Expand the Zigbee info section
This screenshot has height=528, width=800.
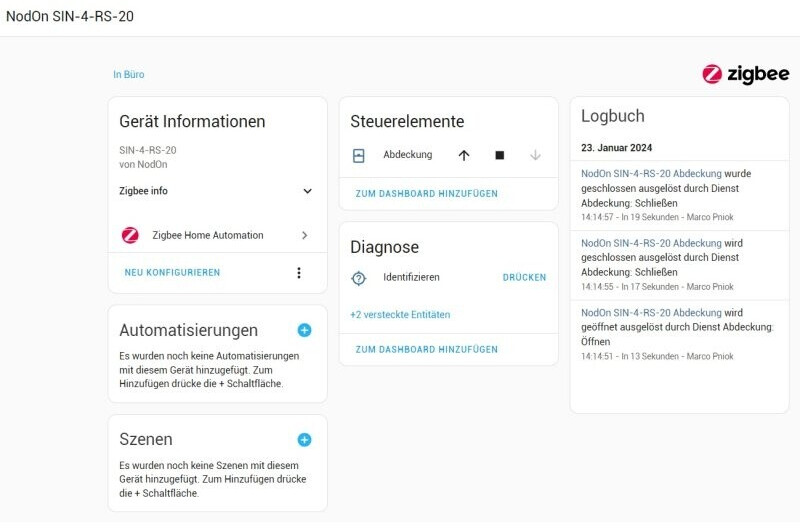point(307,191)
